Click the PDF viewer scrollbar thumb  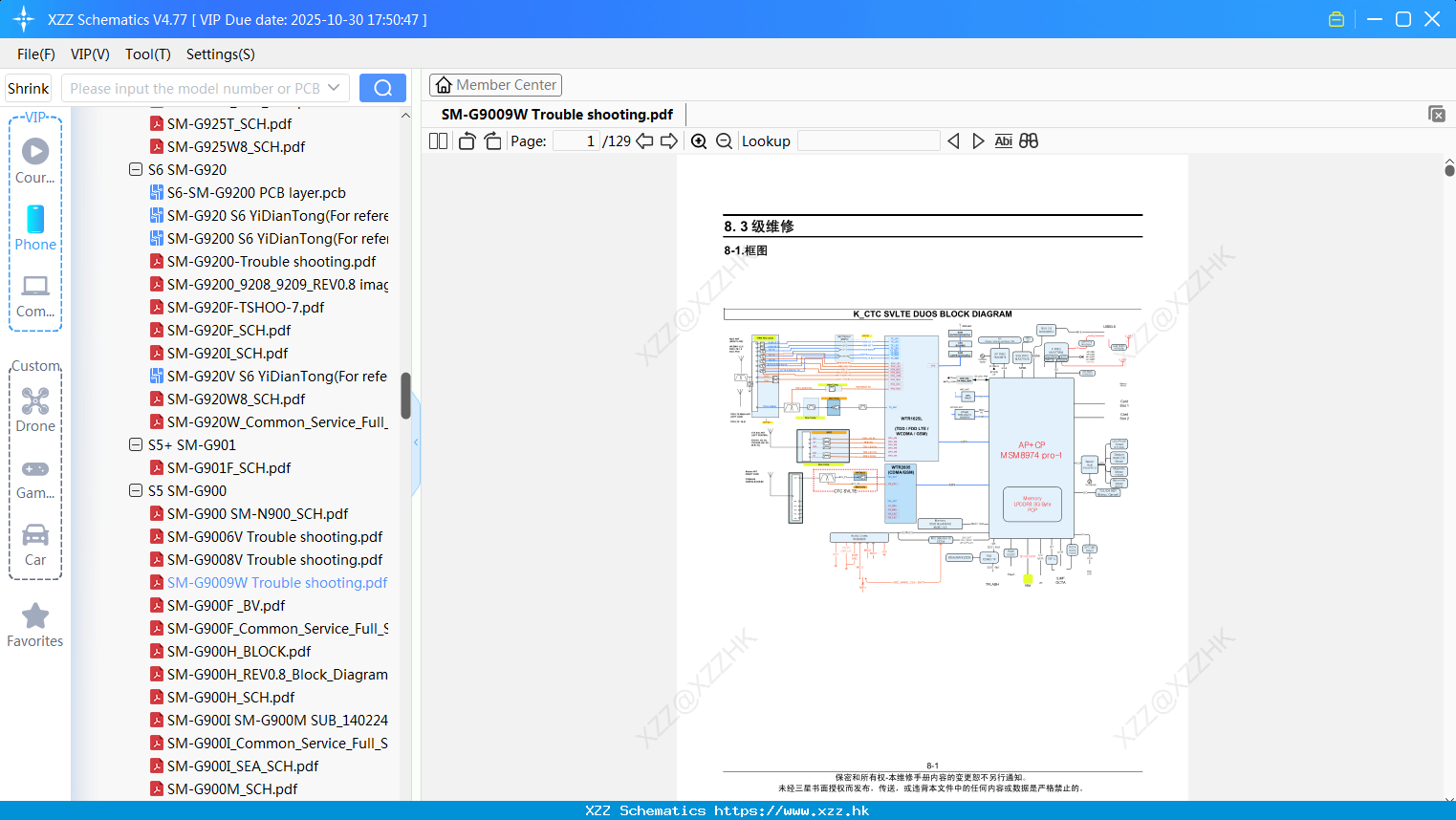(x=1449, y=170)
